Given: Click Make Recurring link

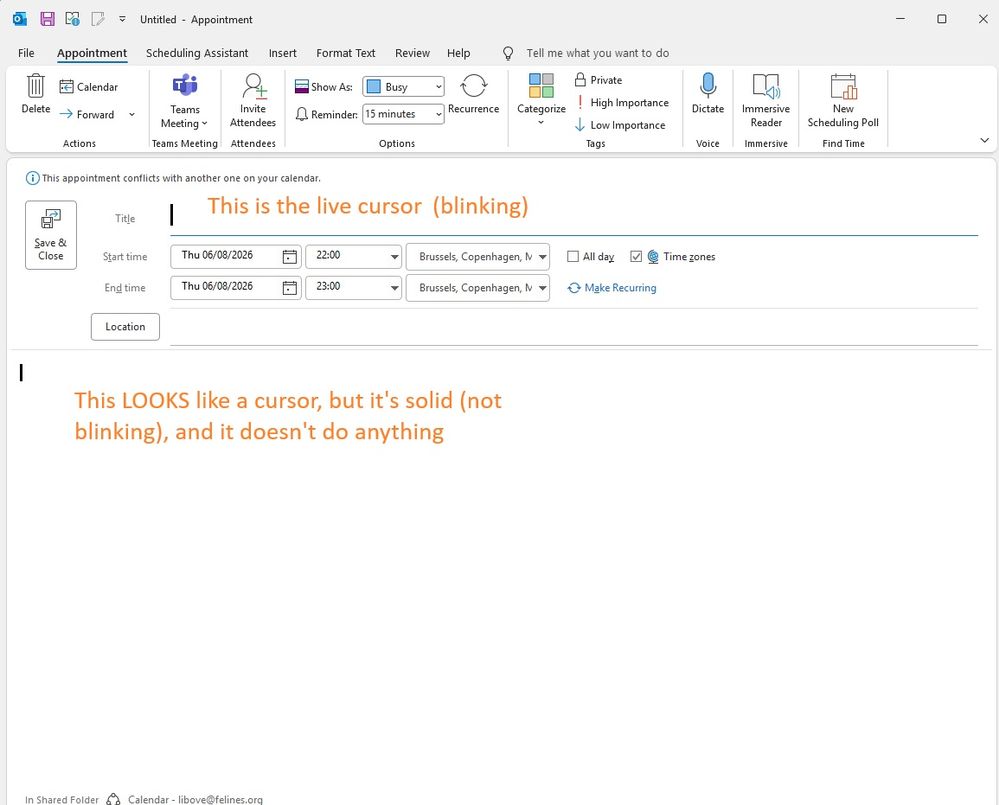Looking at the screenshot, I should click(612, 288).
